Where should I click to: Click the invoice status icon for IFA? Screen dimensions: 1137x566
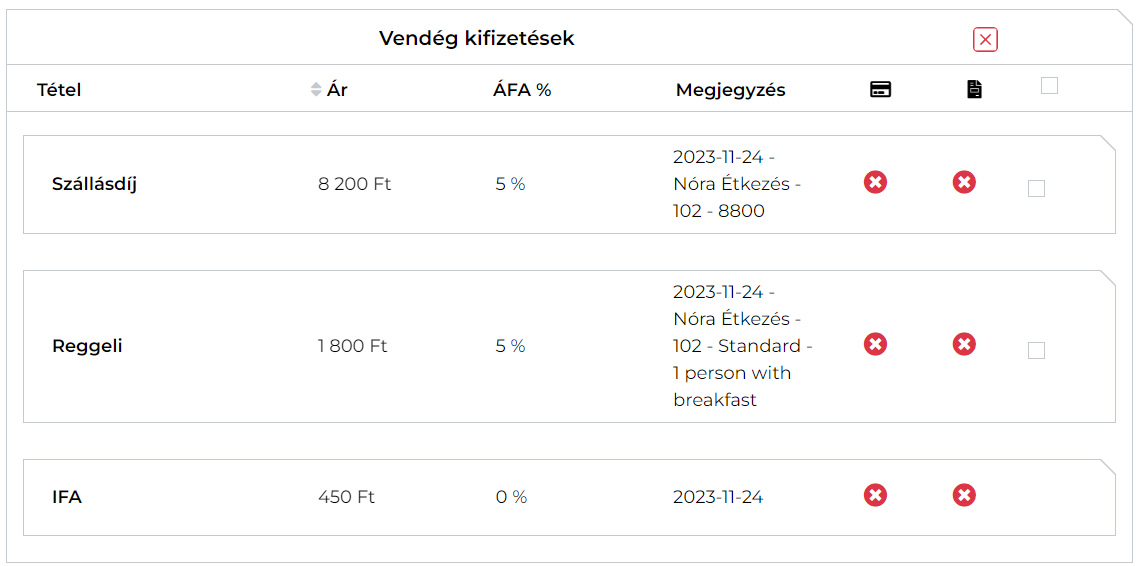[964, 495]
